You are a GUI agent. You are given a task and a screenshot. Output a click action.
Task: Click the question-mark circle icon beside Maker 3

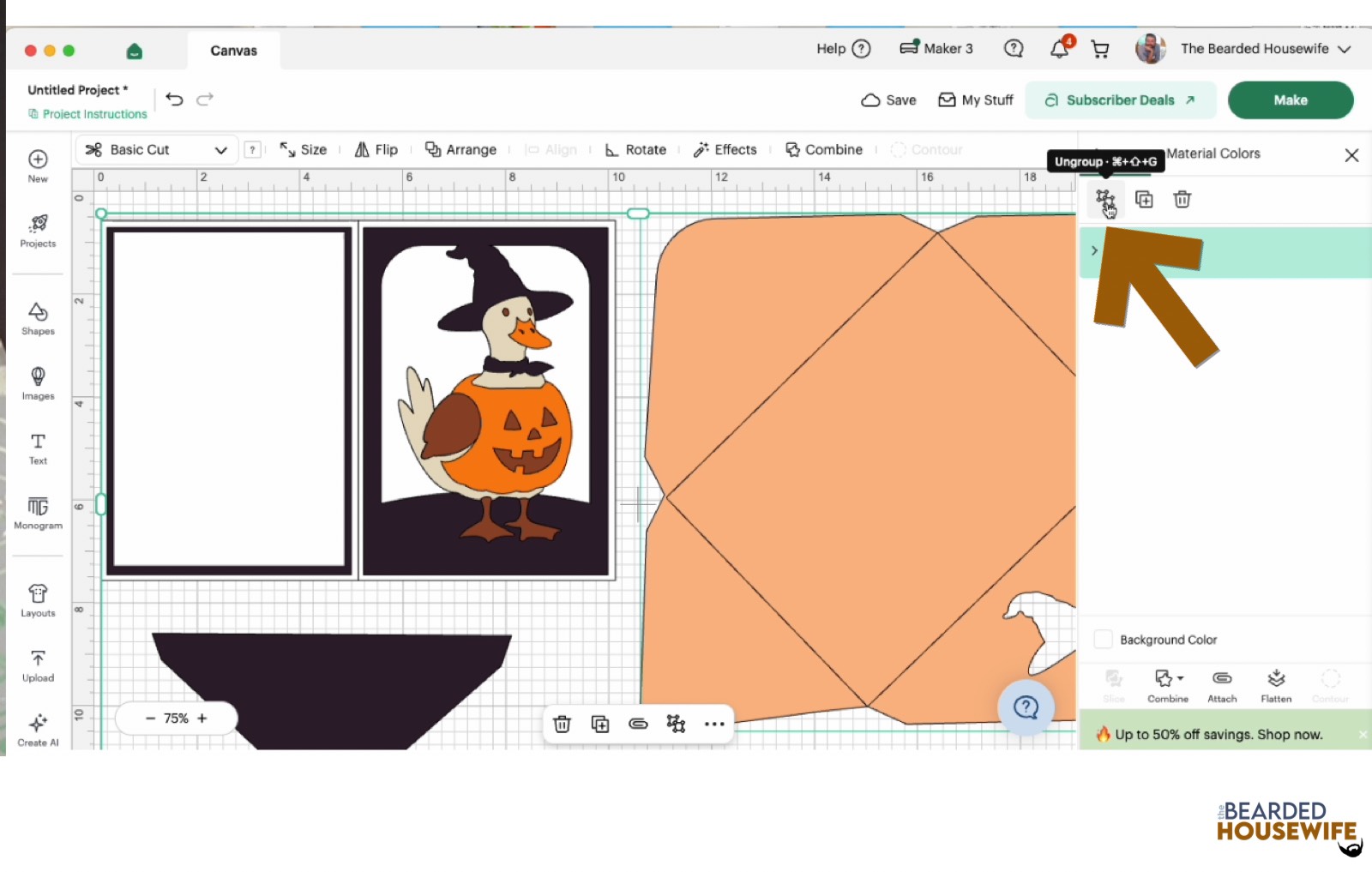coord(1014,49)
